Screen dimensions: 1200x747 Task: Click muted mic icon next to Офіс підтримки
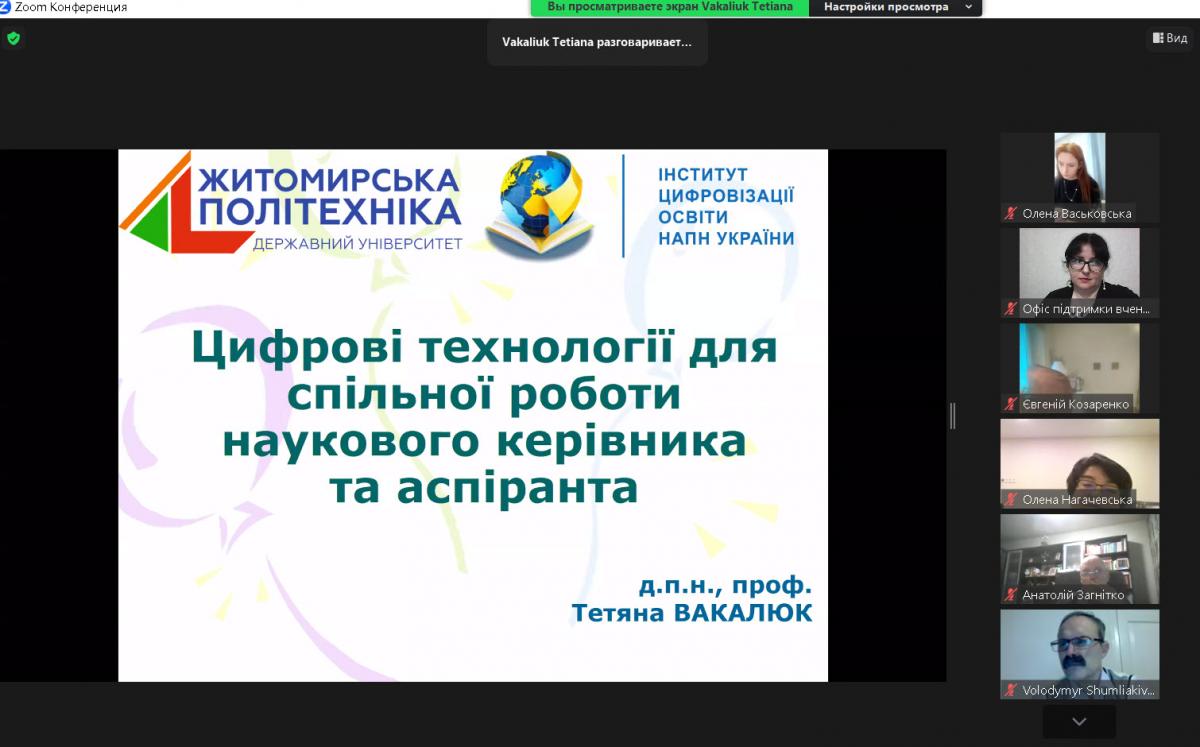(1012, 309)
